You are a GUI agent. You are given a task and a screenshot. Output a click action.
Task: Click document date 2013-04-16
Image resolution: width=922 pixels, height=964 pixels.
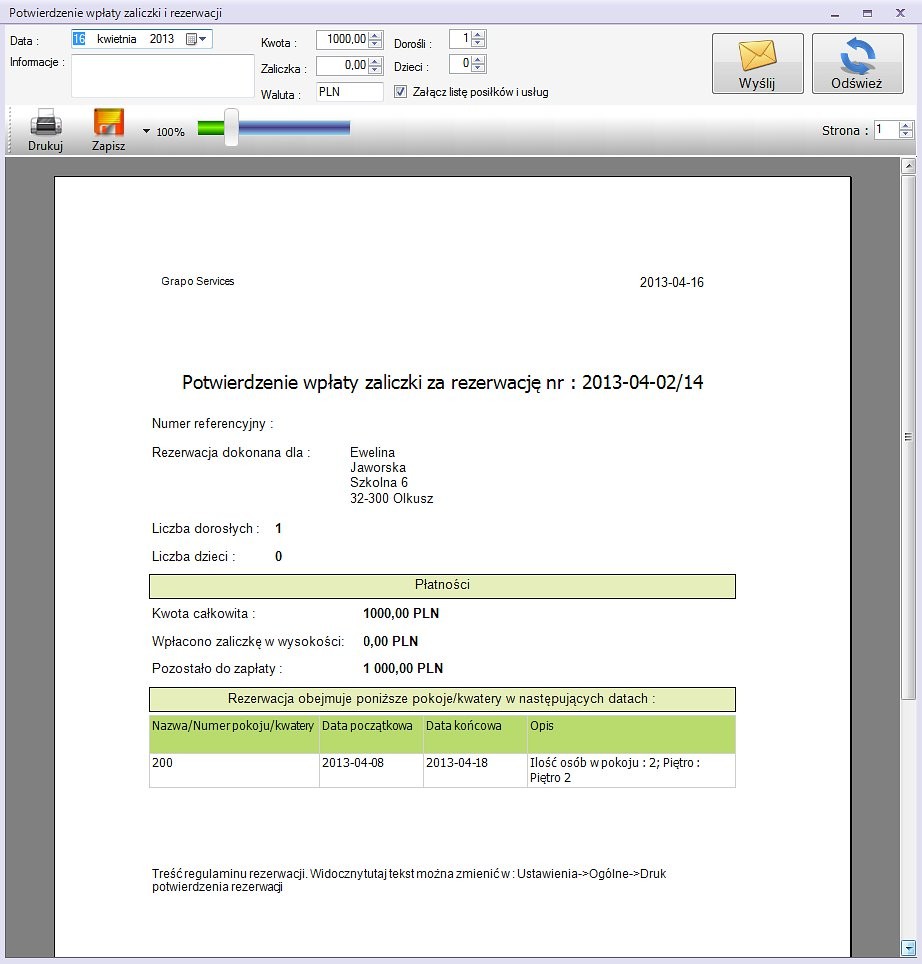coord(671,282)
